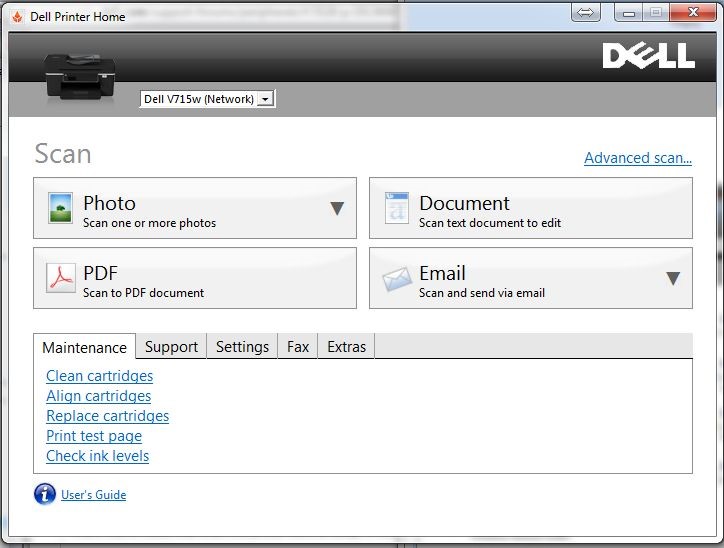Expand the Photo scan options arrow

337,208
